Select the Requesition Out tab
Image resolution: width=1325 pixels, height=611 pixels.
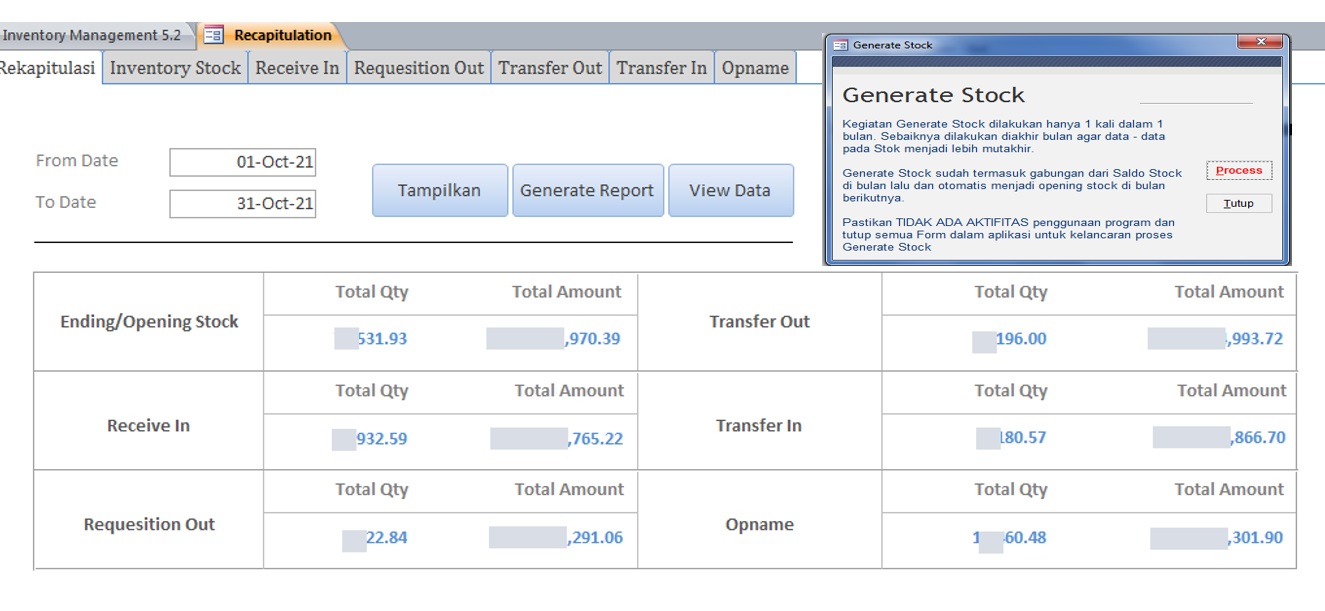pos(418,68)
